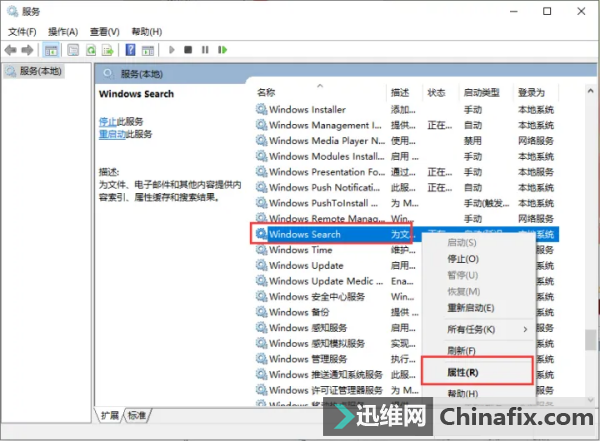Click the 停止 this service link
Viewport: 600px width, 441px height.
click(x=108, y=122)
